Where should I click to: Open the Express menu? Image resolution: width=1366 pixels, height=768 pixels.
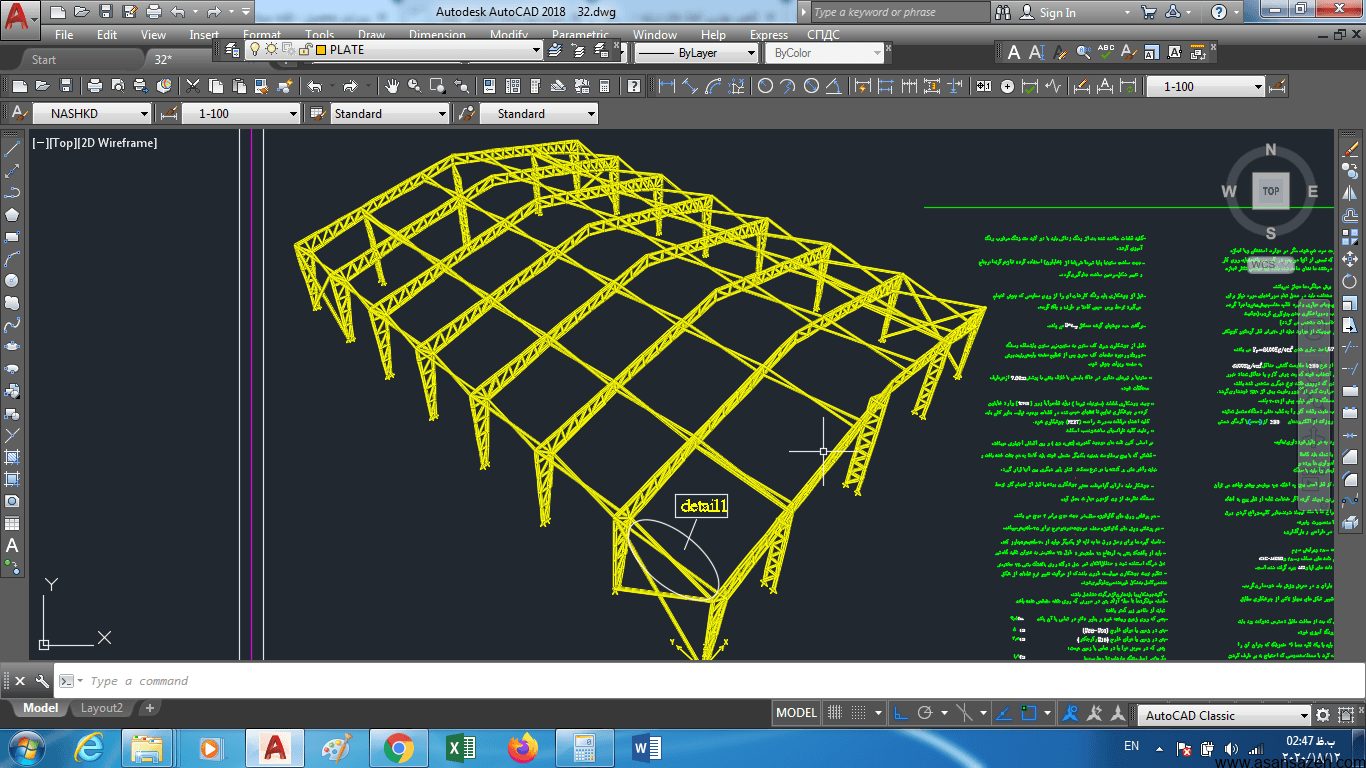769,34
